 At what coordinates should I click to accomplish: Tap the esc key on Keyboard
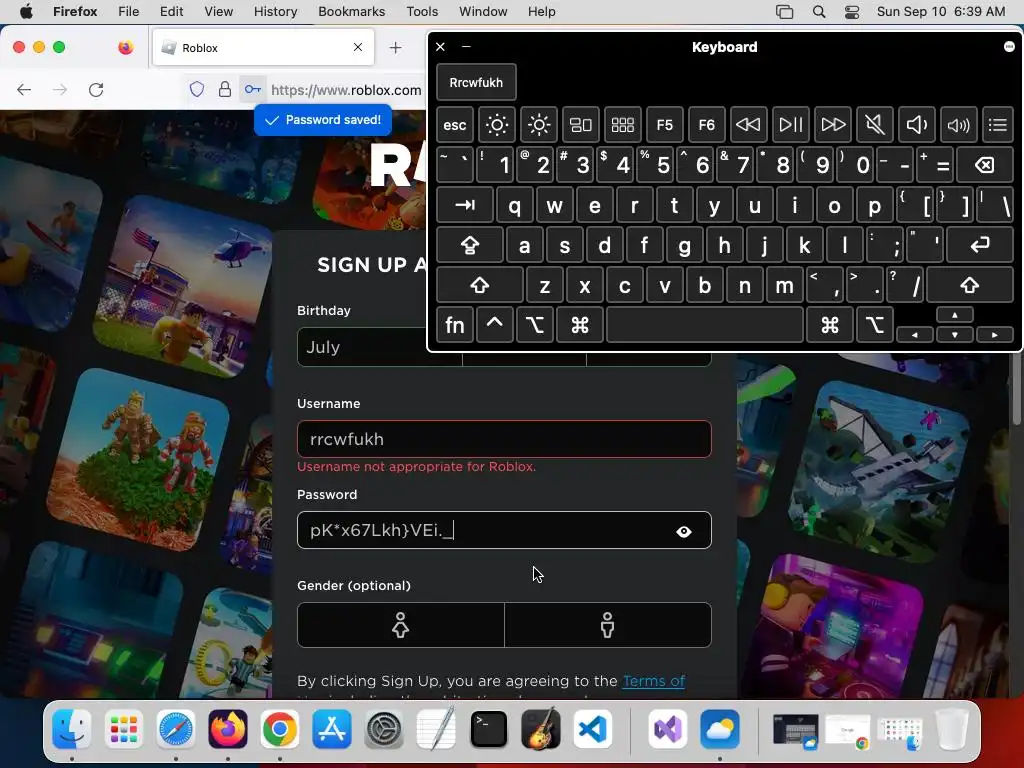[x=455, y=125]
